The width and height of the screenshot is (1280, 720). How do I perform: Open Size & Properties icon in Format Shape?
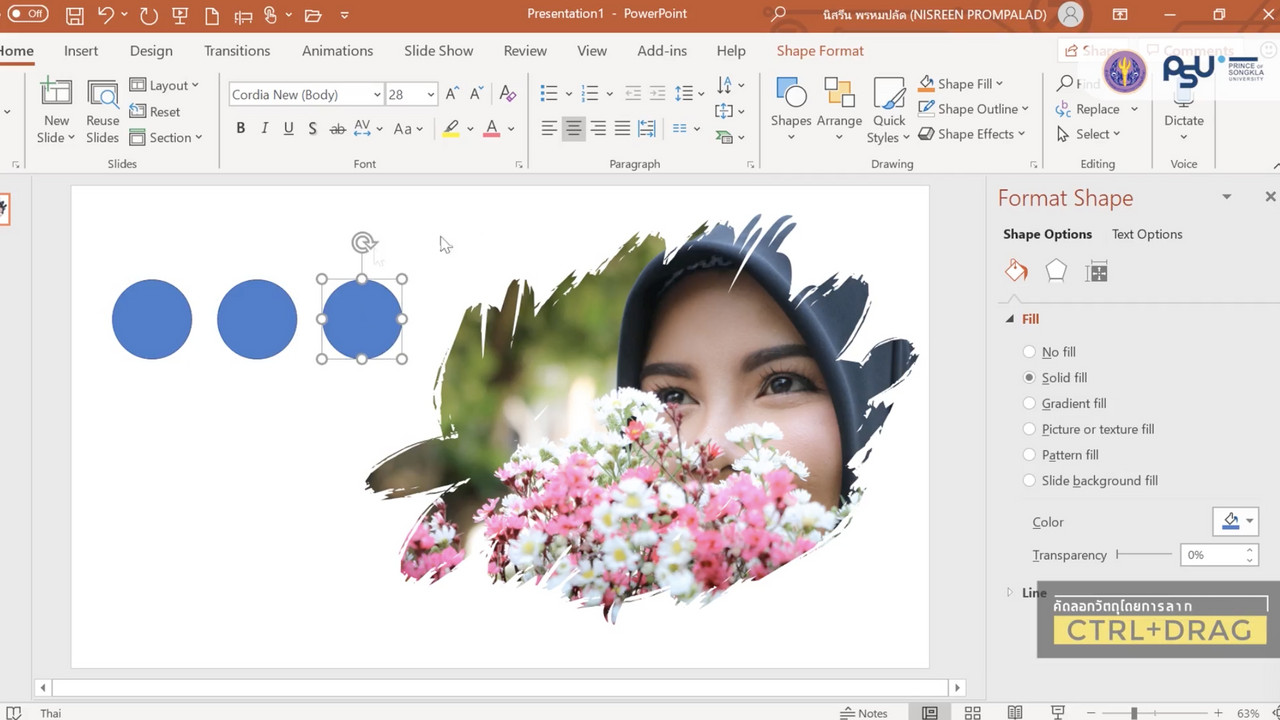(1097, 271)
